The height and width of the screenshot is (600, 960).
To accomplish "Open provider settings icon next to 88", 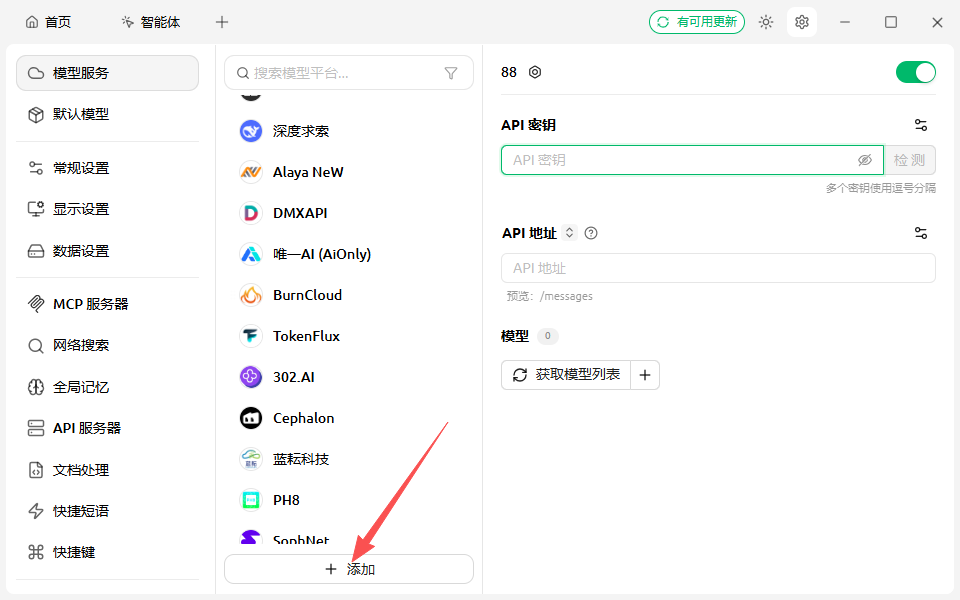I will pyautogui.click(x=535, y=72).
